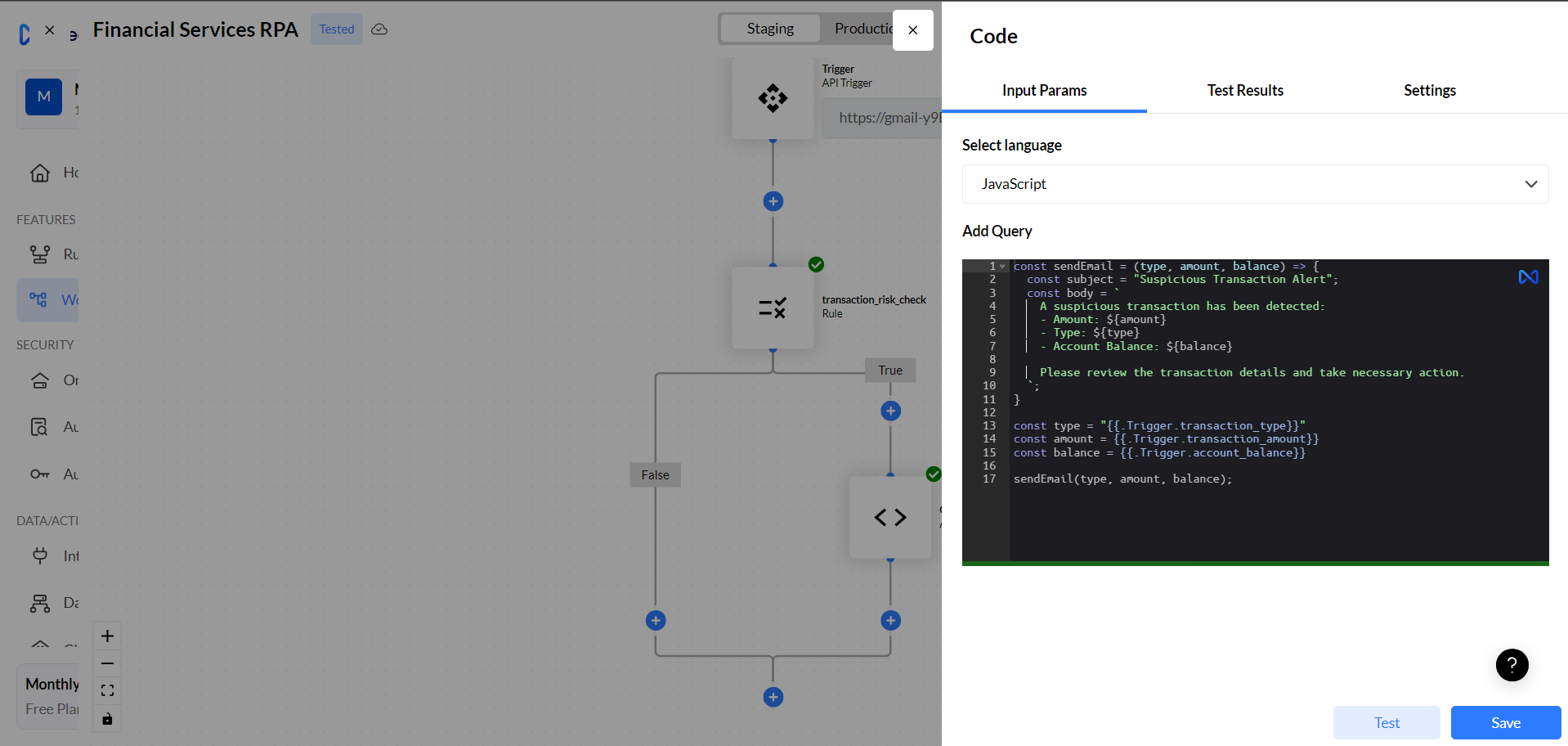Click the app logo in top left
The height and width of the screenshot is (746, 1568).
(24, 34)
